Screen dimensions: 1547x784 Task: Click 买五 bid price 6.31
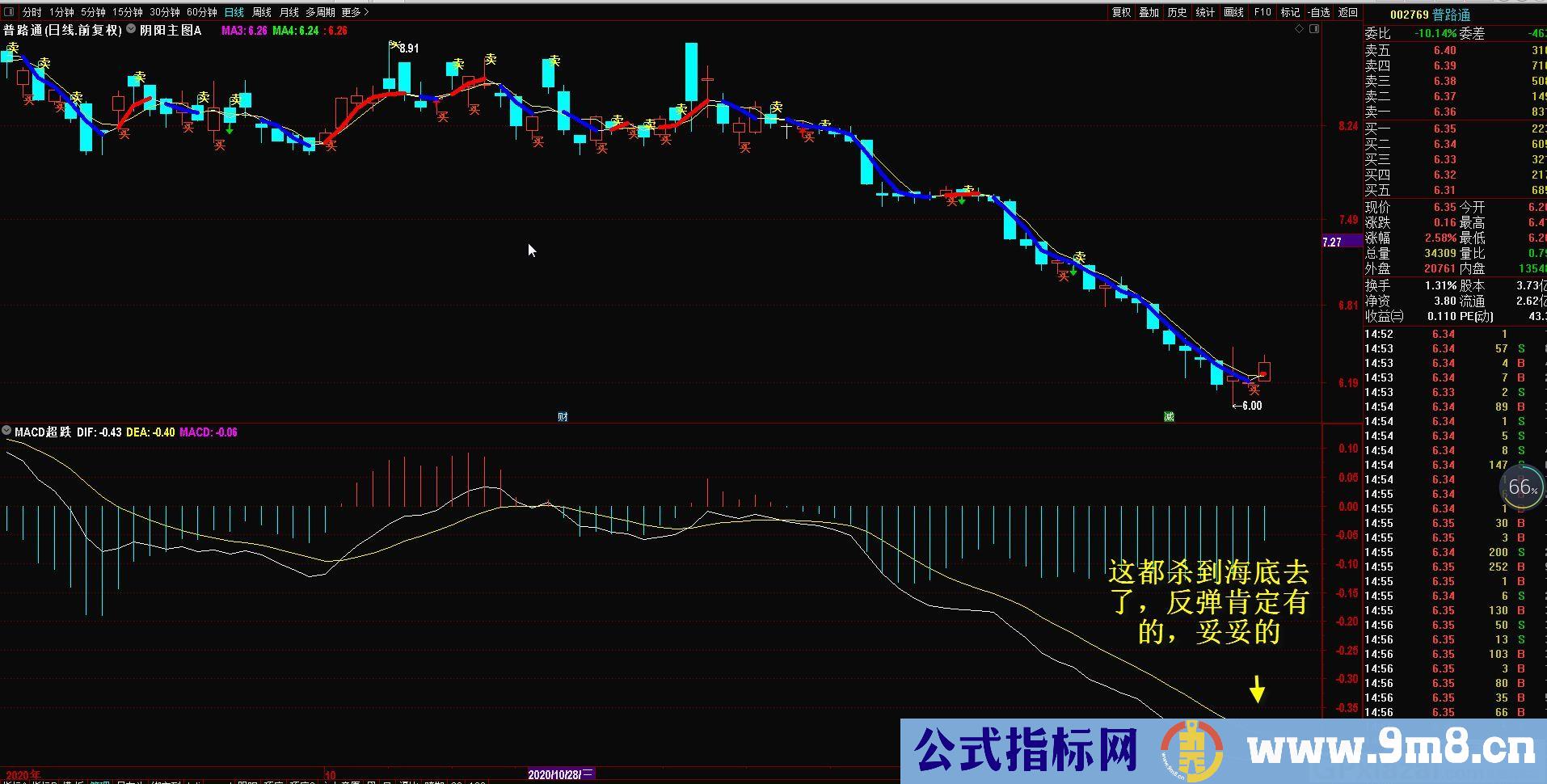click(1444, 190)
